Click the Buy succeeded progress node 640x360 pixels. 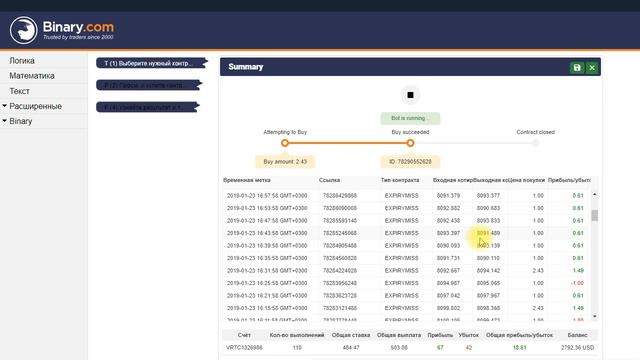pos(410,143)
